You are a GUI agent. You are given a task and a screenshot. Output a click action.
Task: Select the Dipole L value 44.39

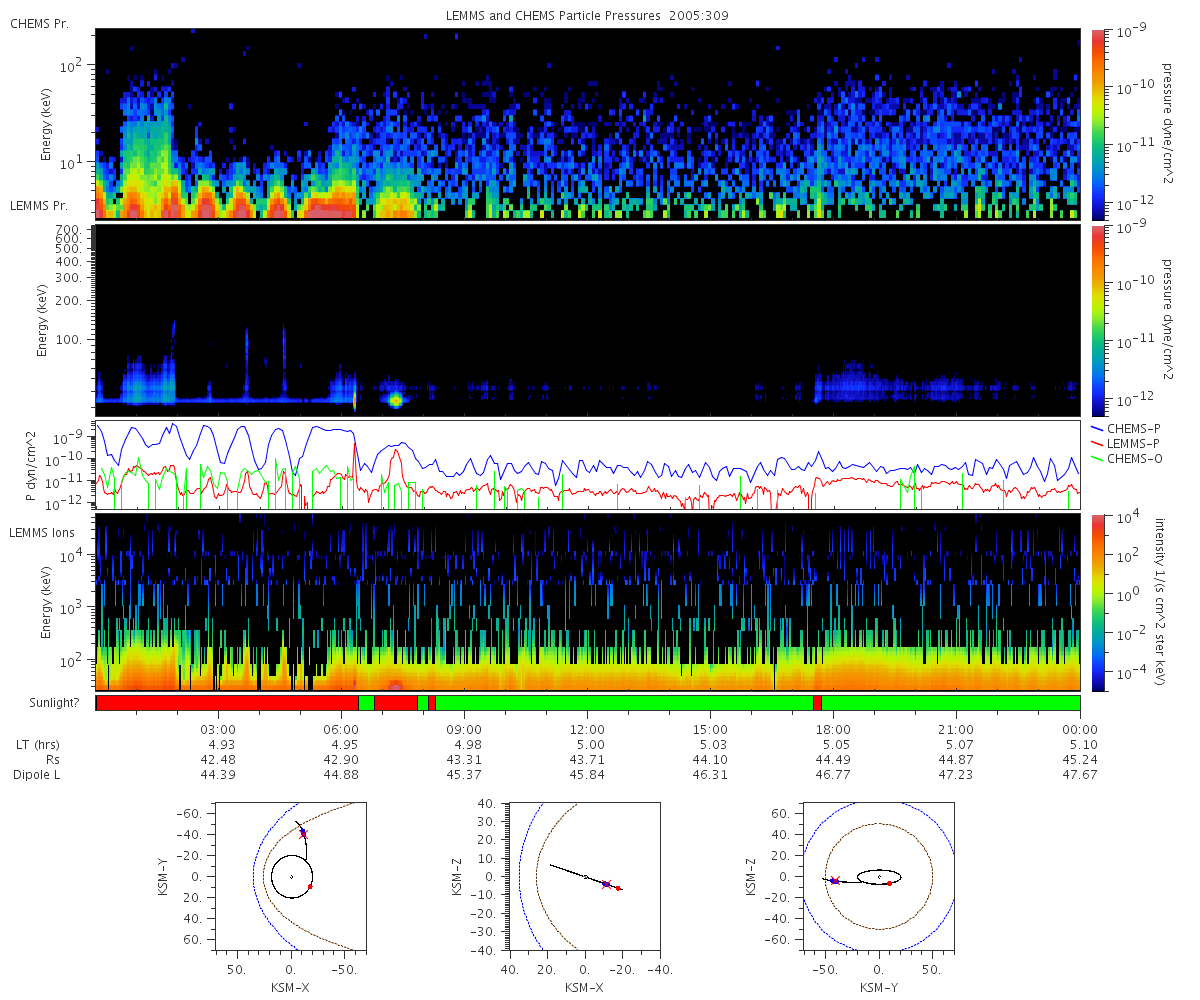pos(218,775)
